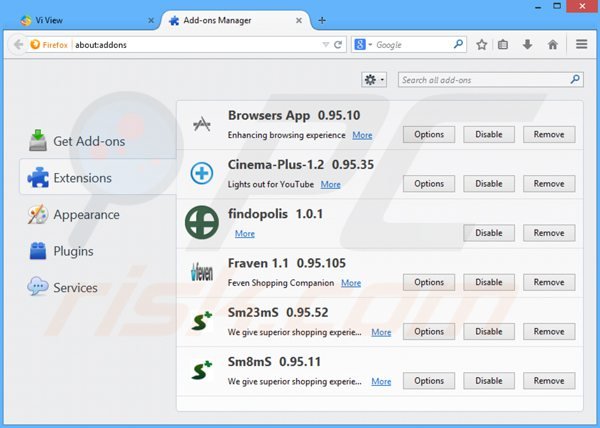
Task: Open Google search engine selector dropdown
Action: coord(363,45)
